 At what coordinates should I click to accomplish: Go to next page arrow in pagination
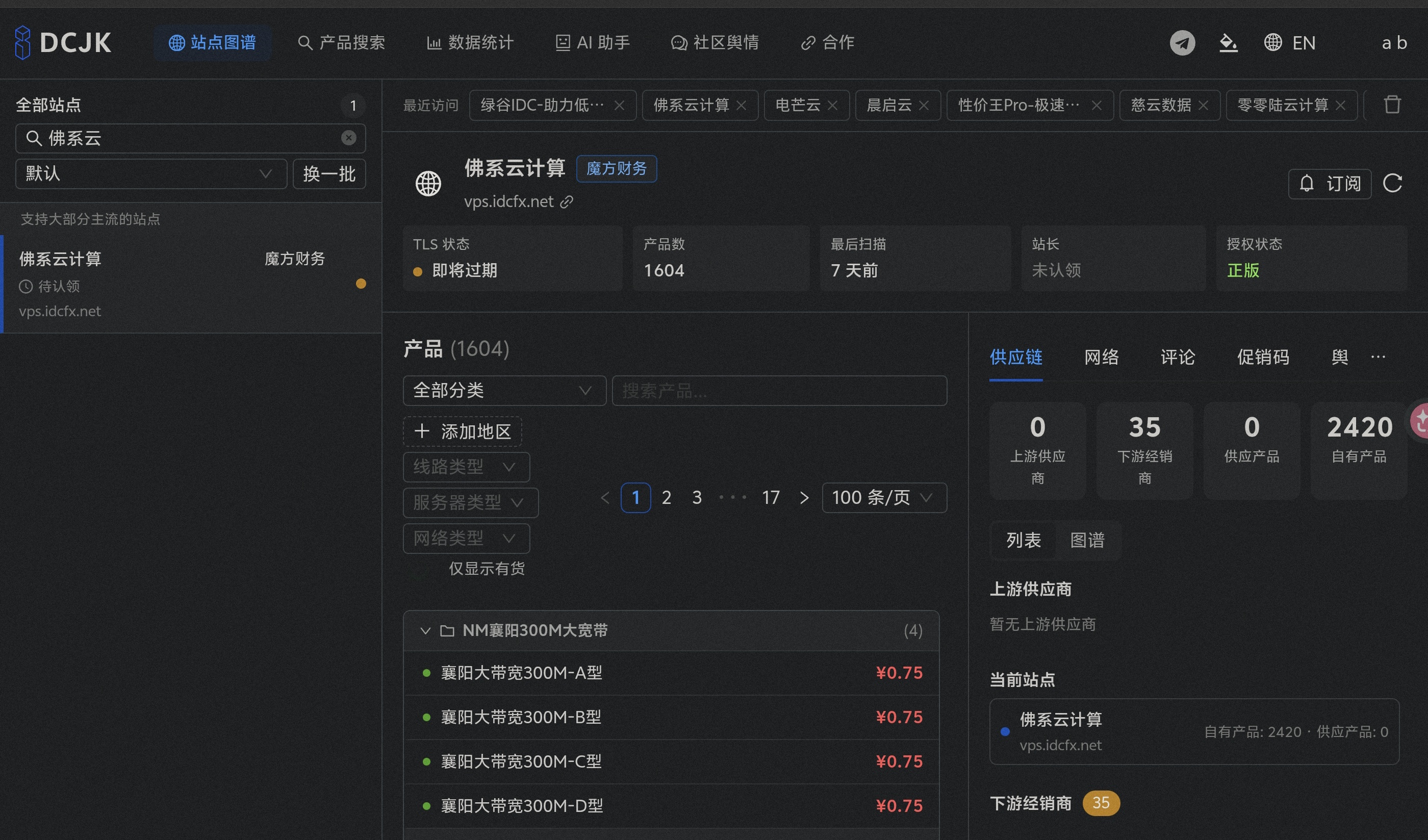coord(804,498)
